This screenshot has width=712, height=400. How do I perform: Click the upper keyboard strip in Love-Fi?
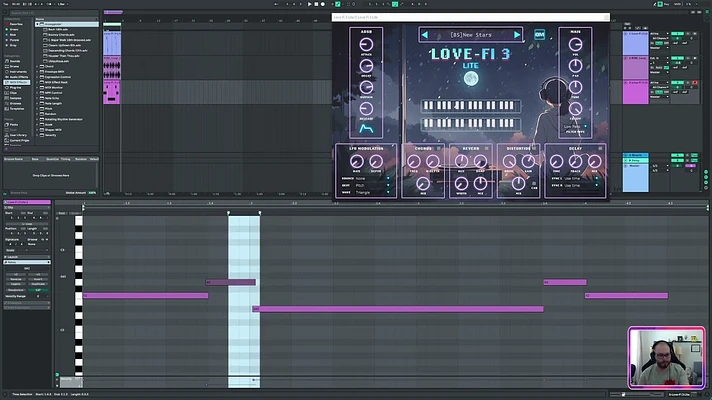470,106
